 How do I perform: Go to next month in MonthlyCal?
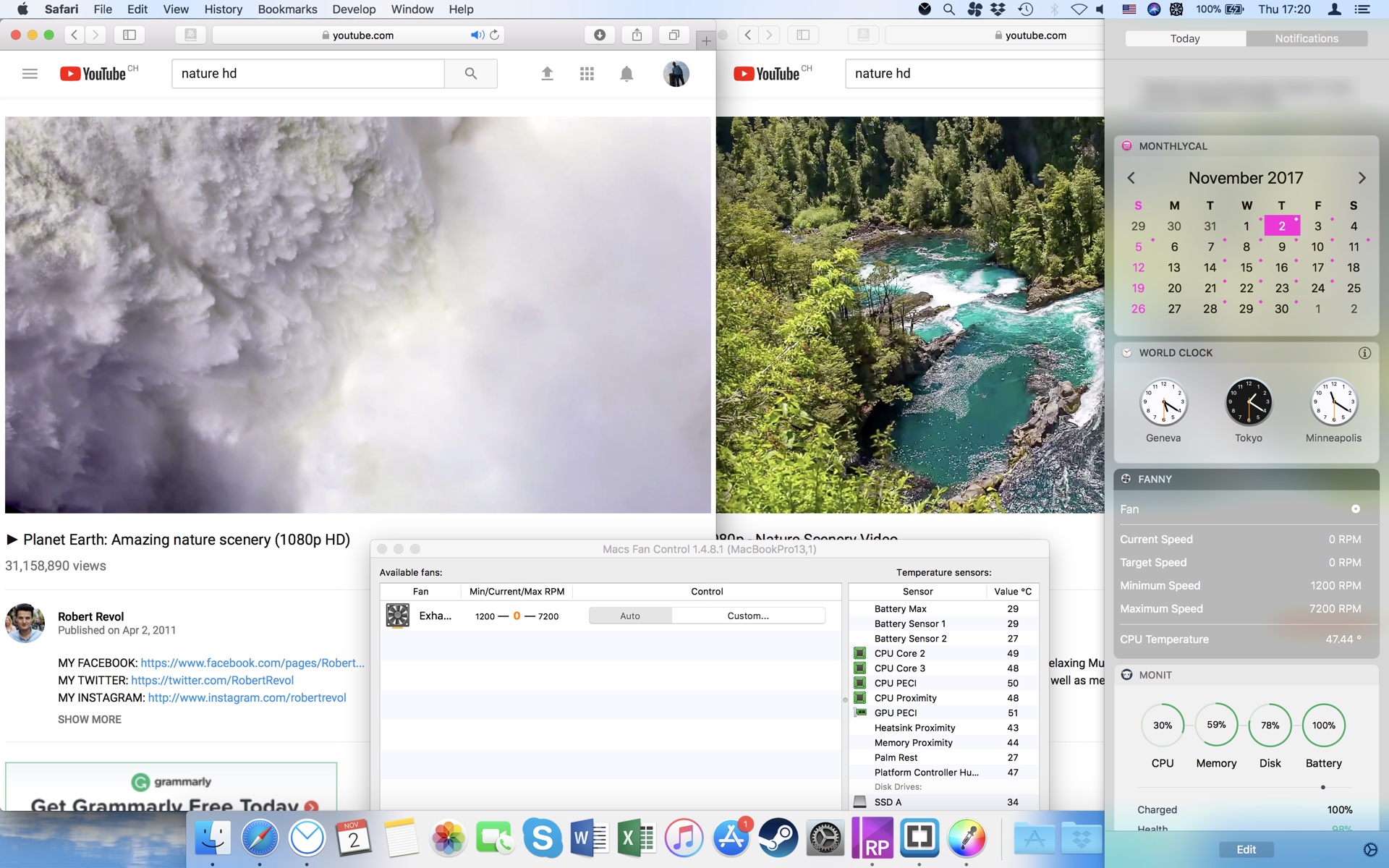1362,178
